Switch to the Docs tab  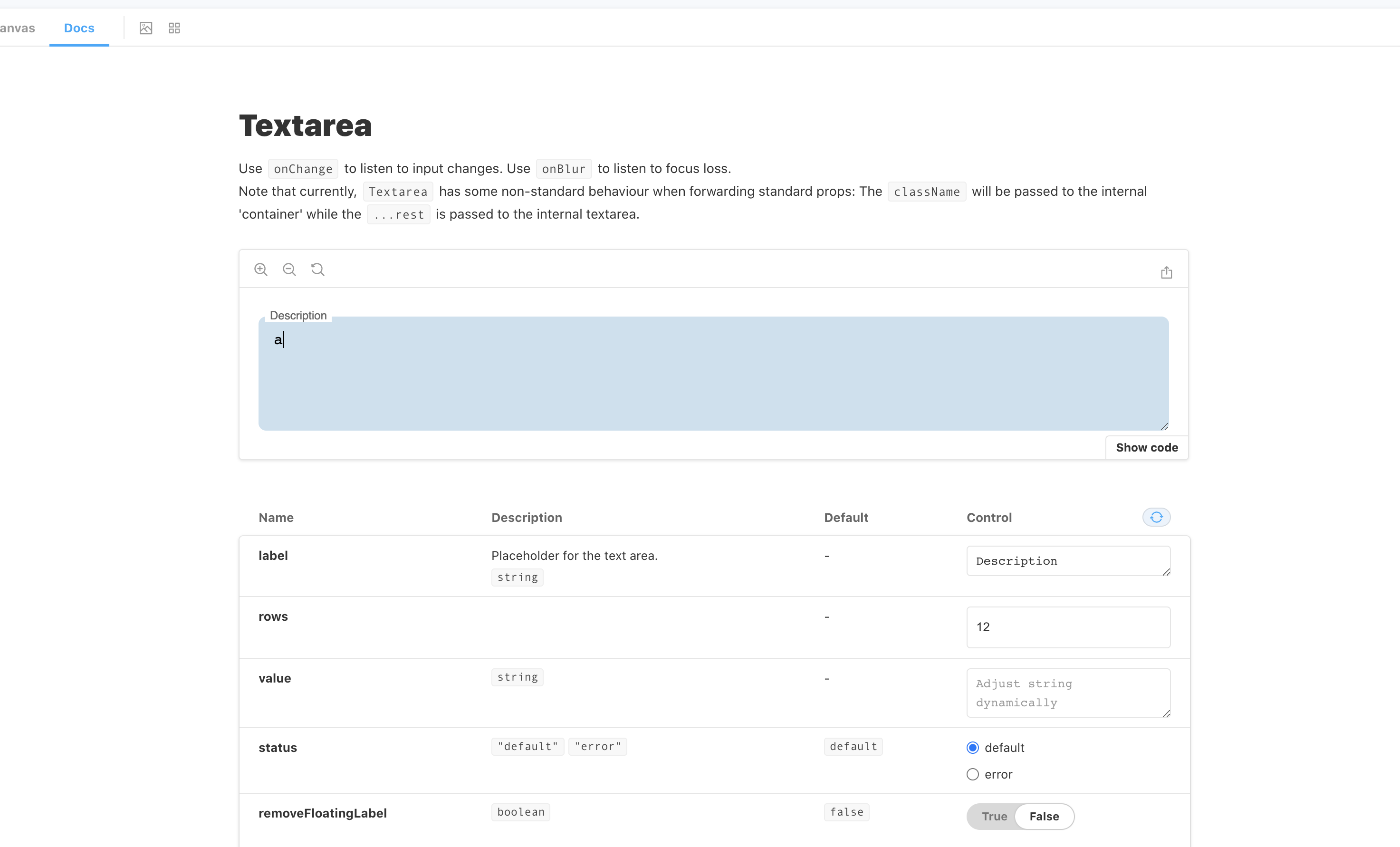[x=79, y=27]
